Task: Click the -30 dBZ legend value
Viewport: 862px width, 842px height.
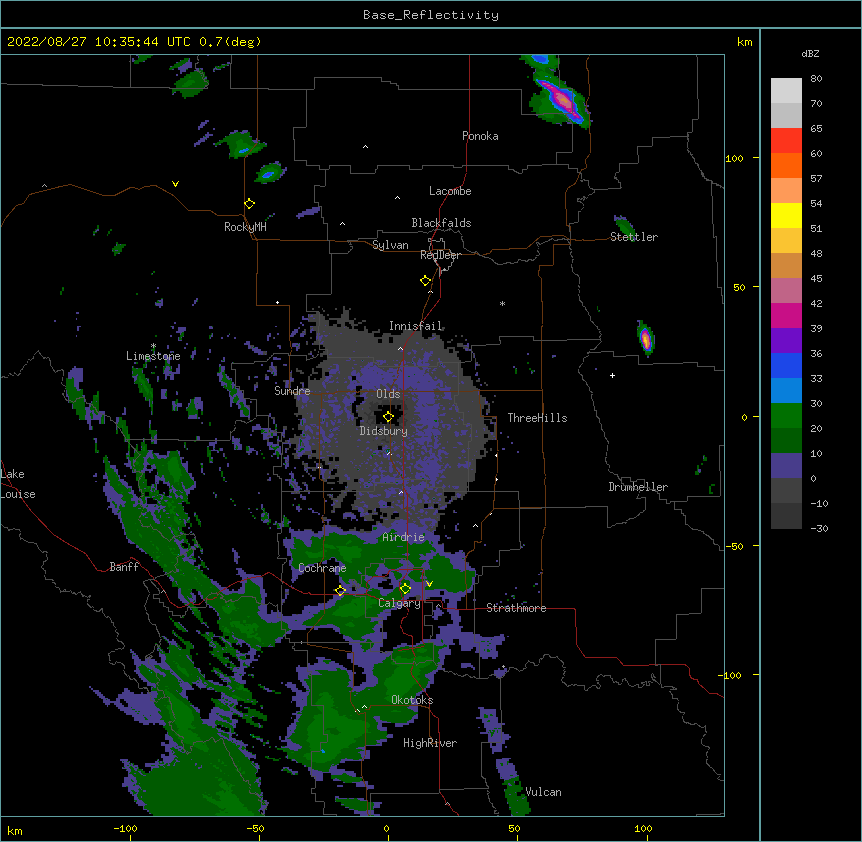Action: 819,528
